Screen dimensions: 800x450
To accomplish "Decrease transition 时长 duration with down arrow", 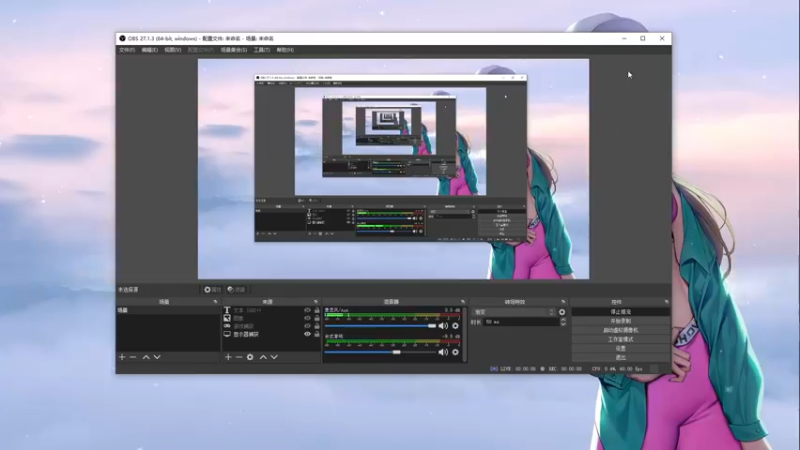I will point(563,324).
